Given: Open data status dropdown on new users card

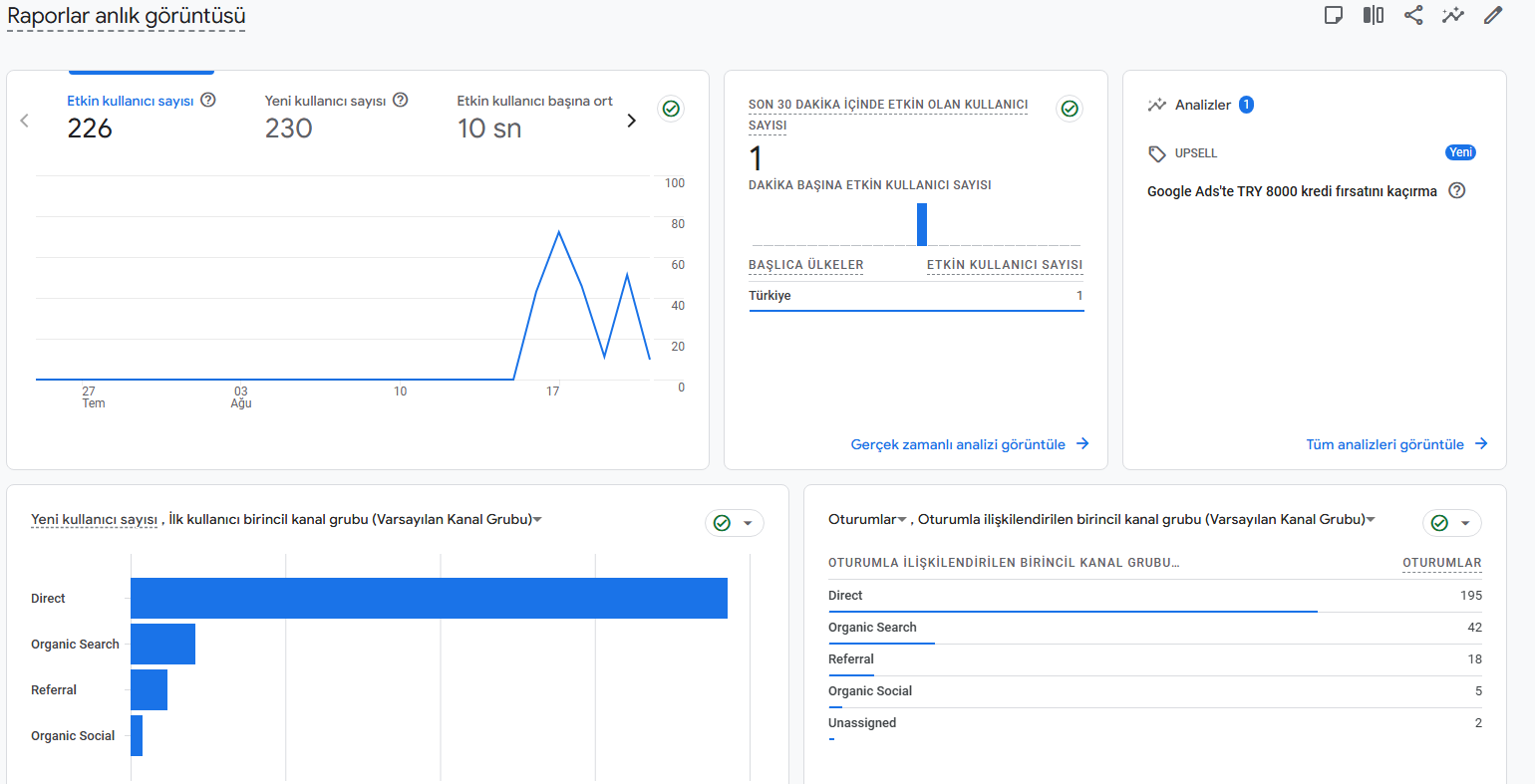Looking at the screenshot, I should pos(735,523).
